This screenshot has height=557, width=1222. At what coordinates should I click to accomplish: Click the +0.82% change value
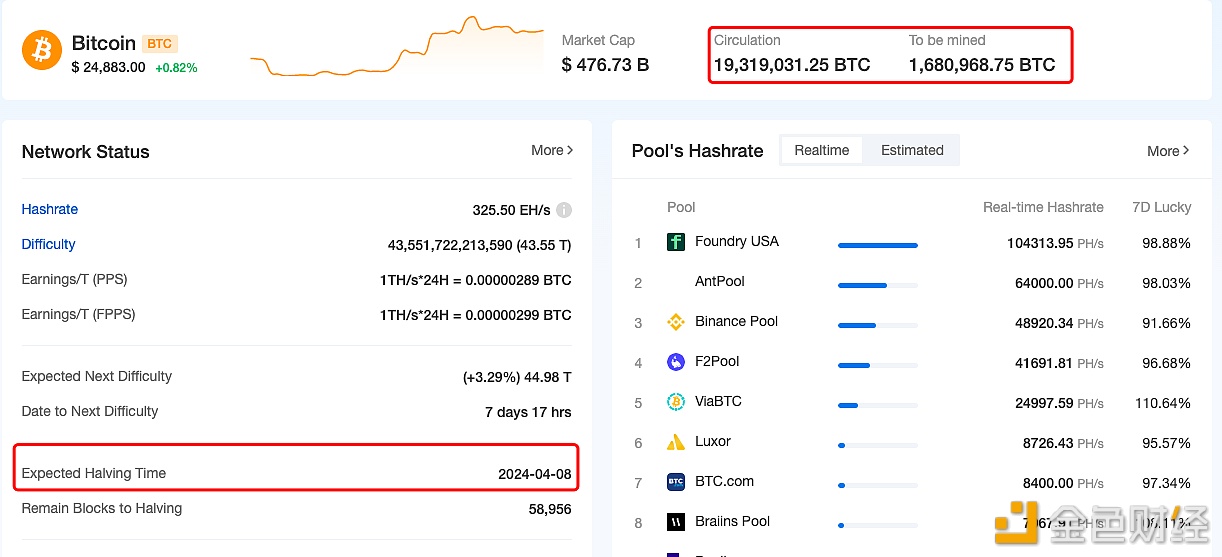coord(176,68)
